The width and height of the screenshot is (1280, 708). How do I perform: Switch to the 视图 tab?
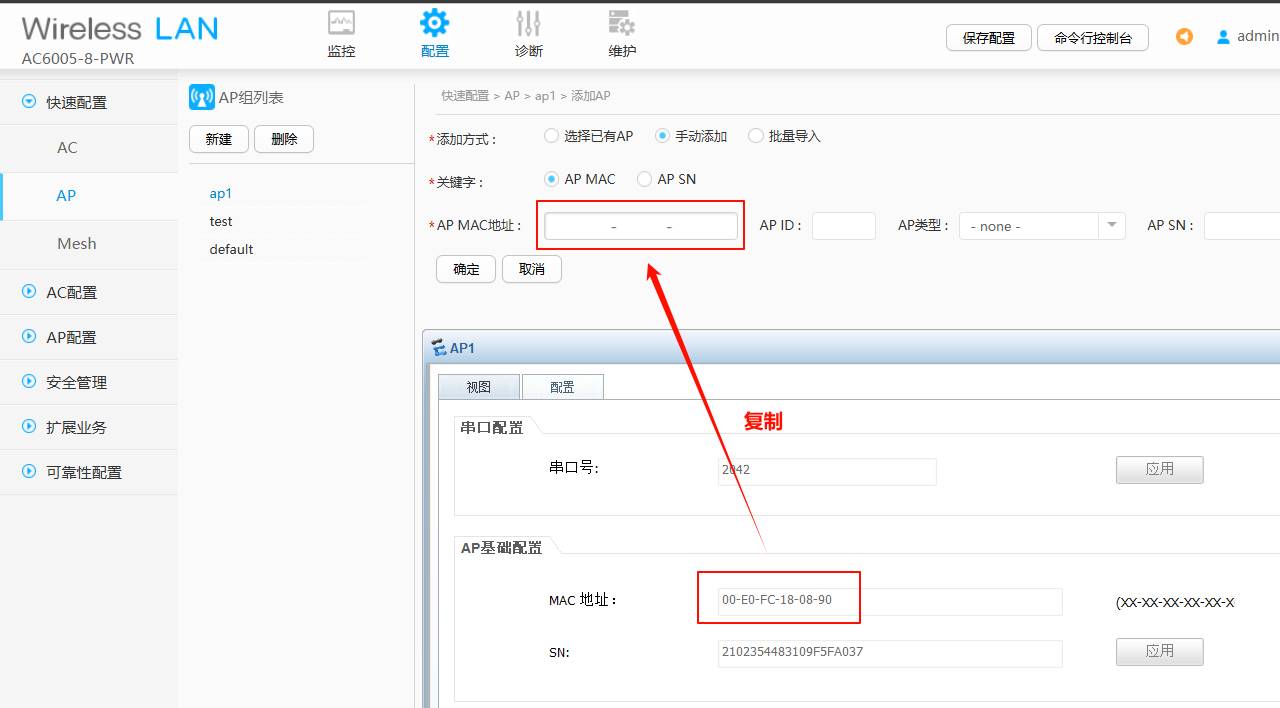(x=479, y=387)
